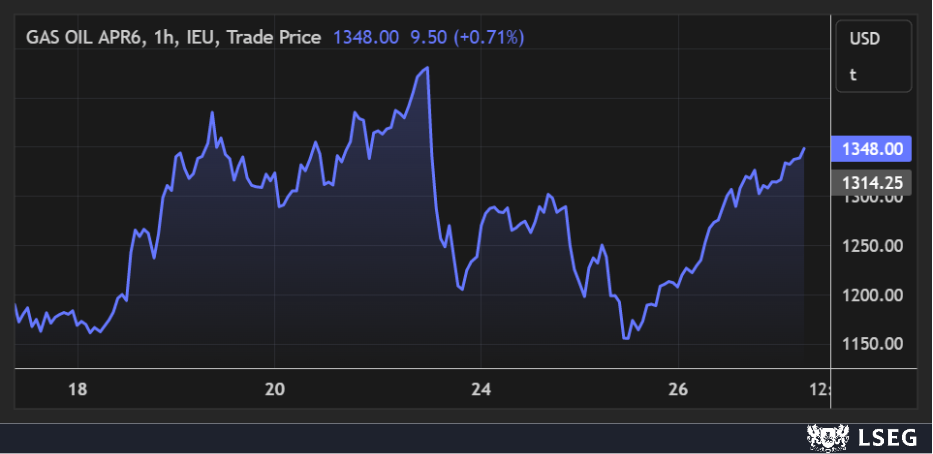Viewport: 933px width, 454px height.
Task: Select date 18 on the time axis
Action: pos(78,388)
